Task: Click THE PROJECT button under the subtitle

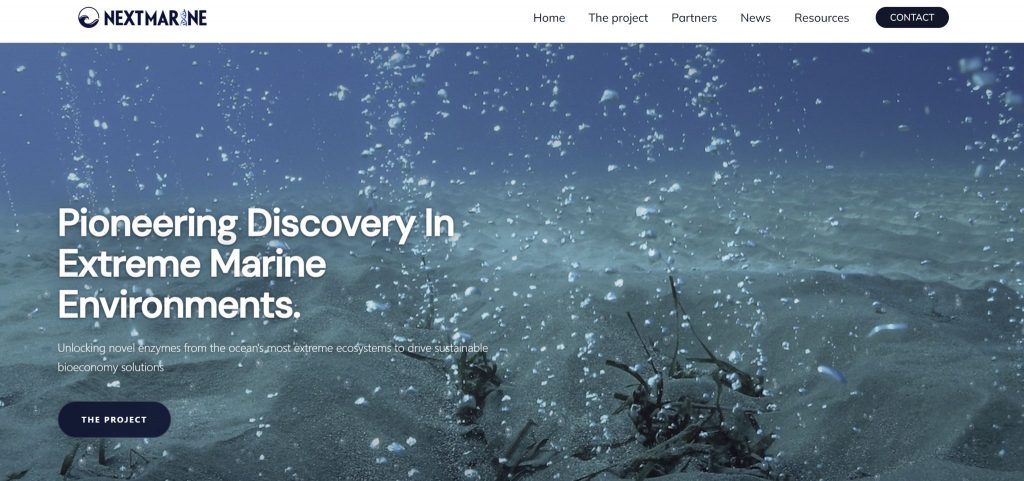Action: click(x=114, y=420)
